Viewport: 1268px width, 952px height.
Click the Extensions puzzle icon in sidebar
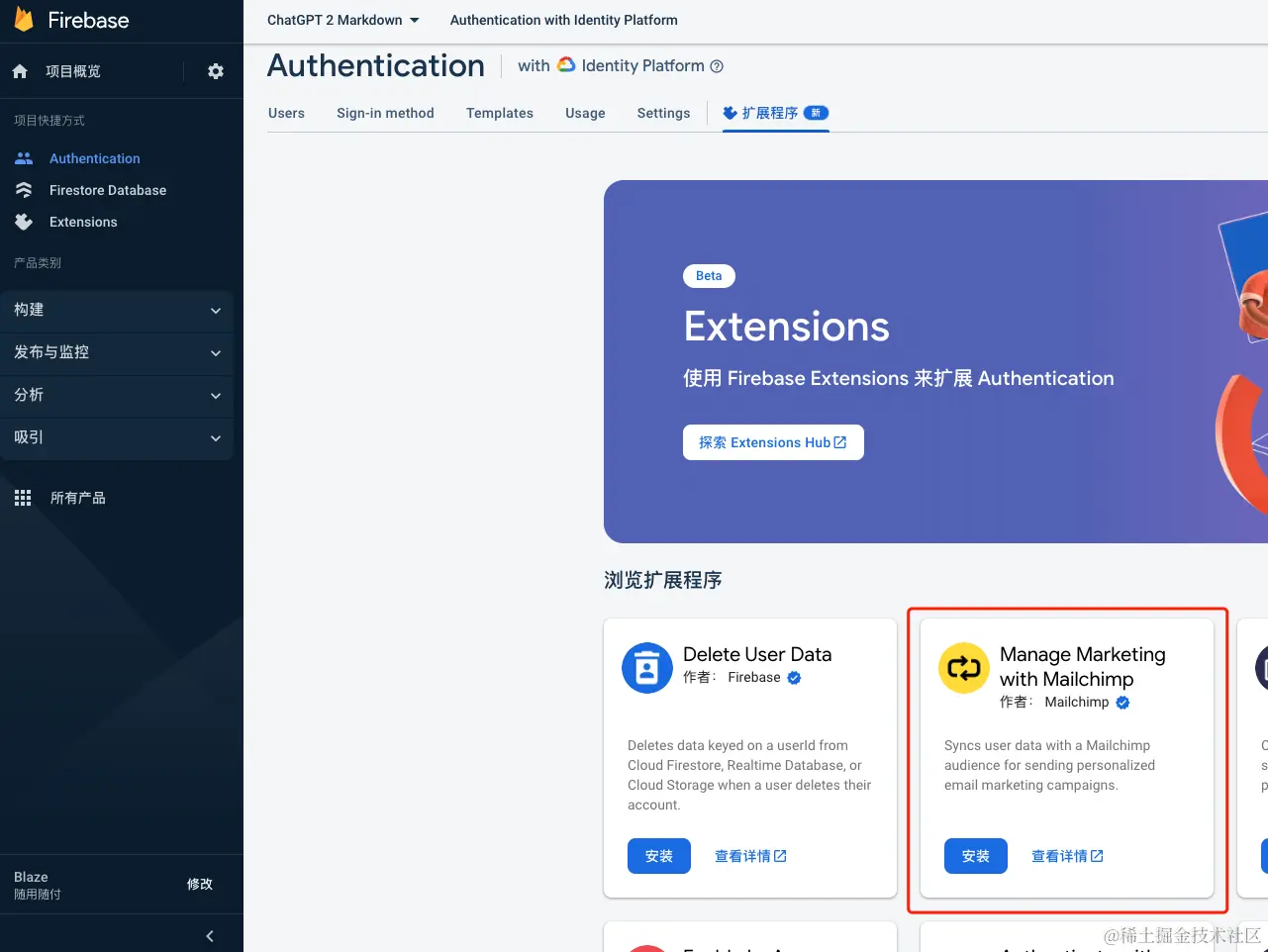coord(24,222)
